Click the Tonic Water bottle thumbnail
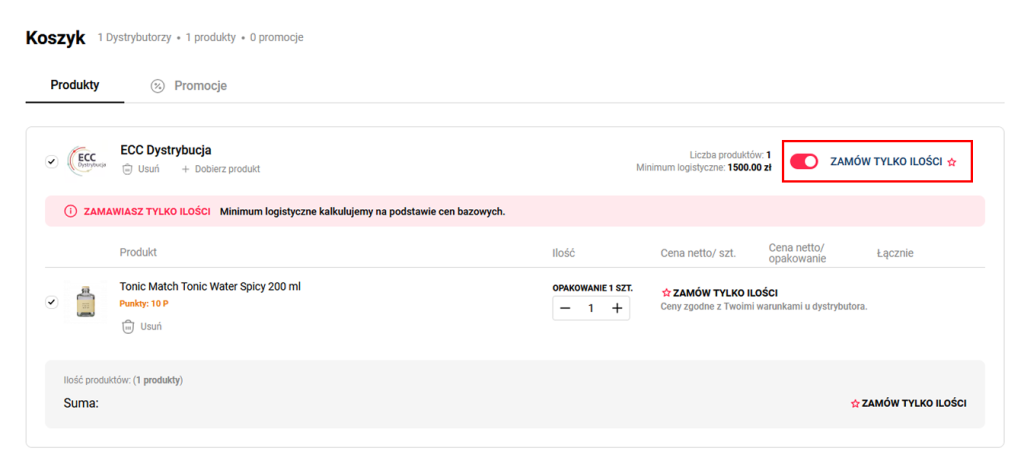This screenshot has height=464, width=1024. (x=86, y=302)
